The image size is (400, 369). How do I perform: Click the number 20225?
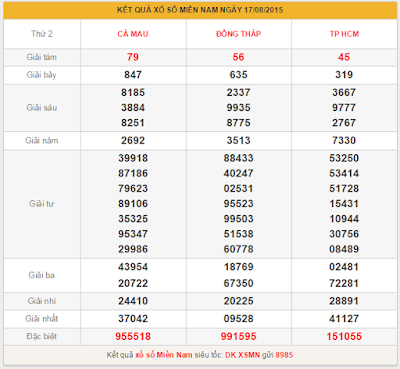[x=238, y=301]
